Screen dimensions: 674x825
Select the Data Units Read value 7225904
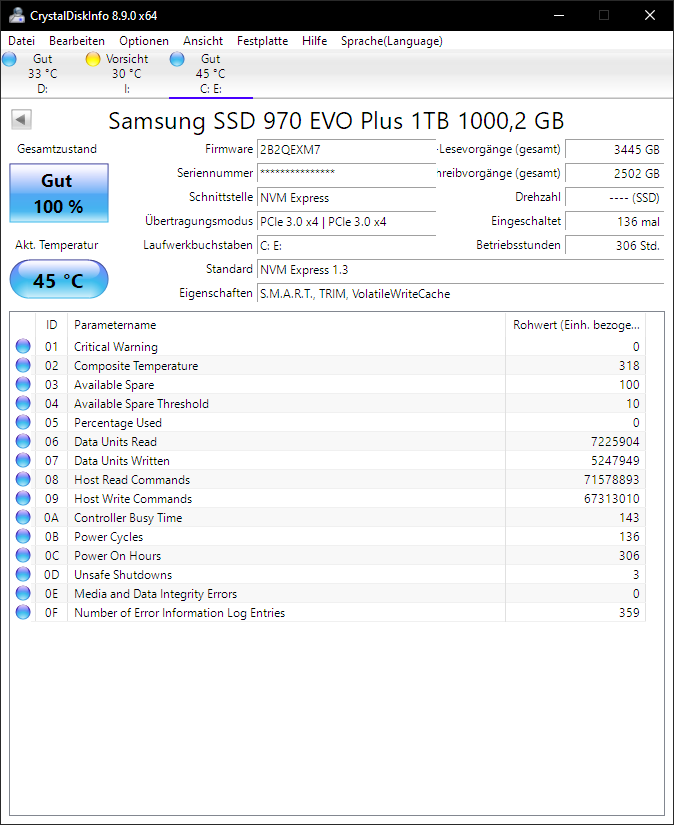615,441
